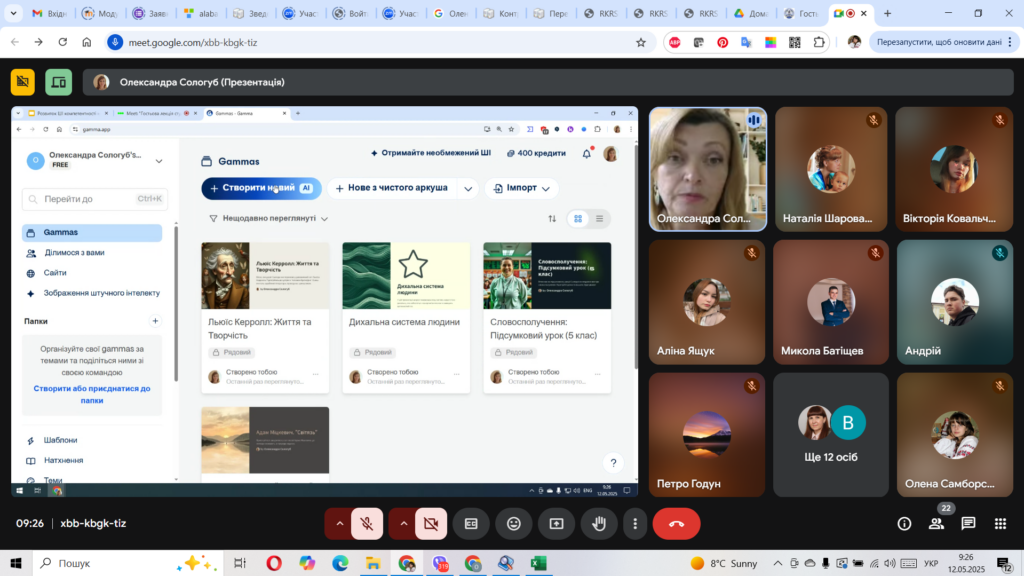This screenshot has width=1024, height=576.
Task: Switch to the Google Олен tab
Action: click(x=451, y=13)
